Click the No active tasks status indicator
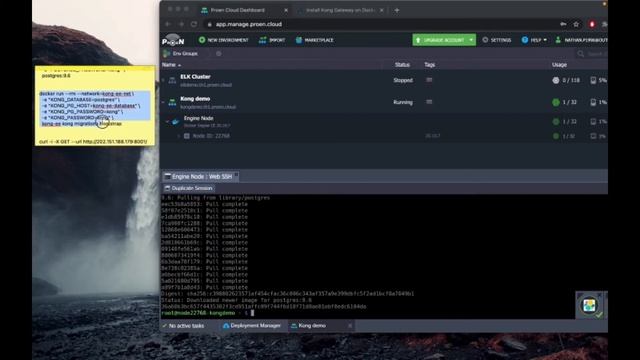This screenshot has height=360, width=640. point(183,326)
